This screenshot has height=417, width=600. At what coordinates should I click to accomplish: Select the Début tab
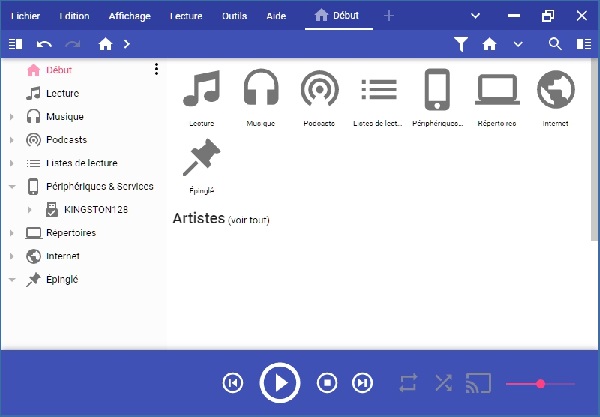pos(338,16)
